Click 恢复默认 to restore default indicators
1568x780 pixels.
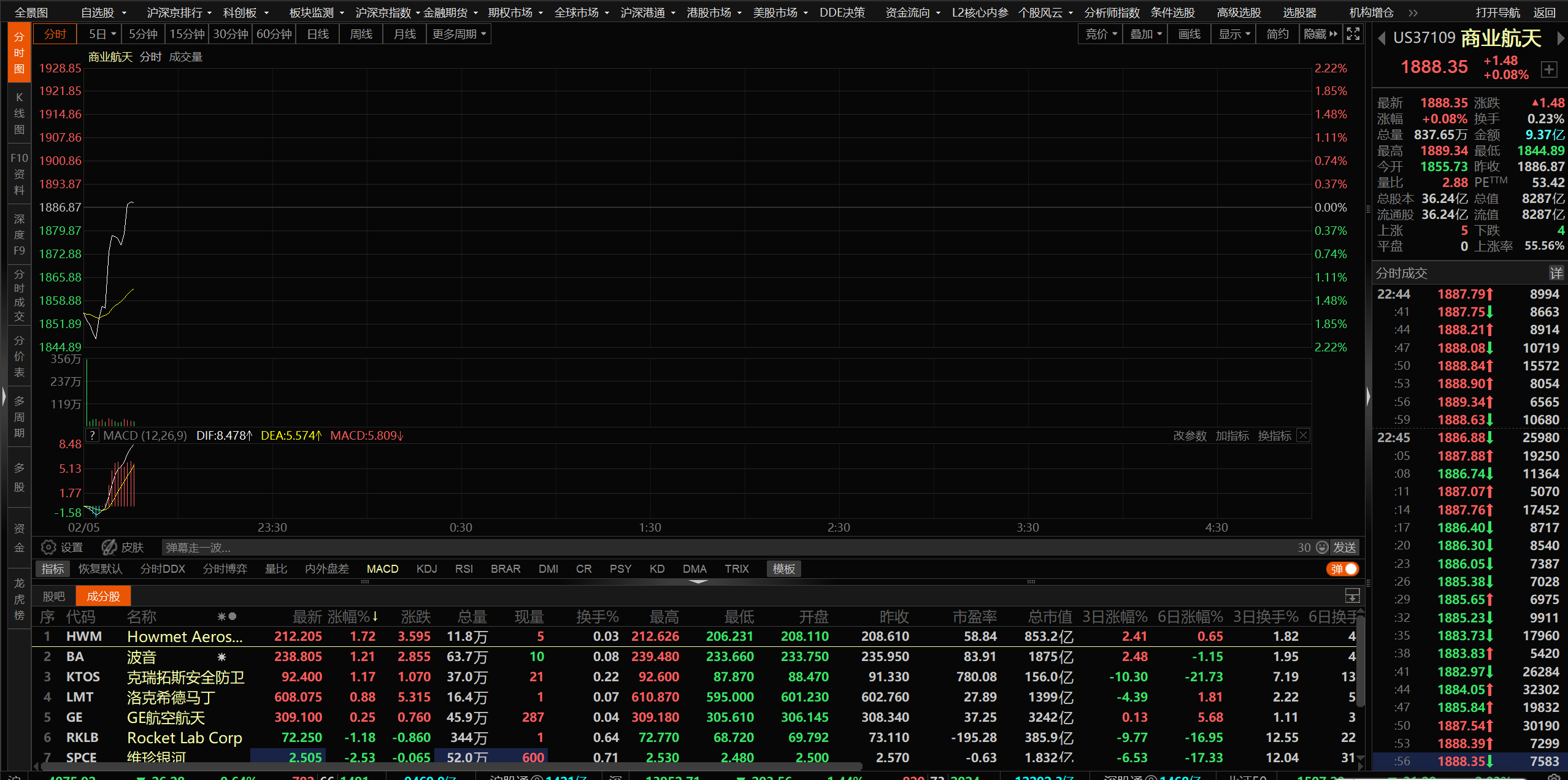(x=101, y=569)
